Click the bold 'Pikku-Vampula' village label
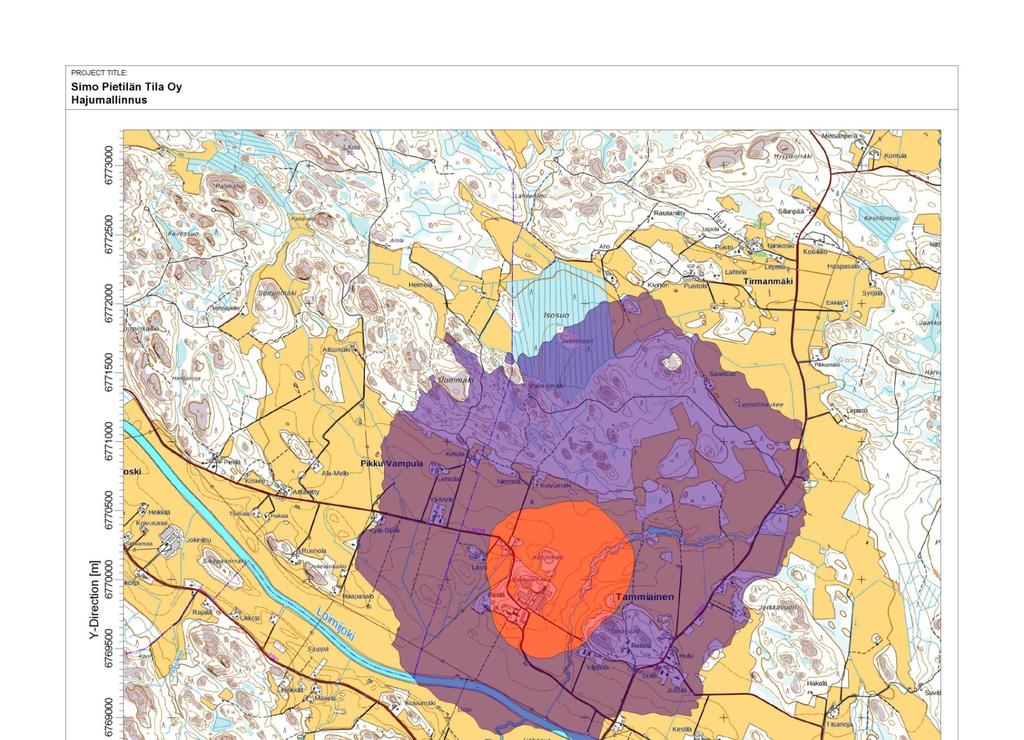Image resolution: width=1024 pixels, height=740 pixels. point(392,463)
